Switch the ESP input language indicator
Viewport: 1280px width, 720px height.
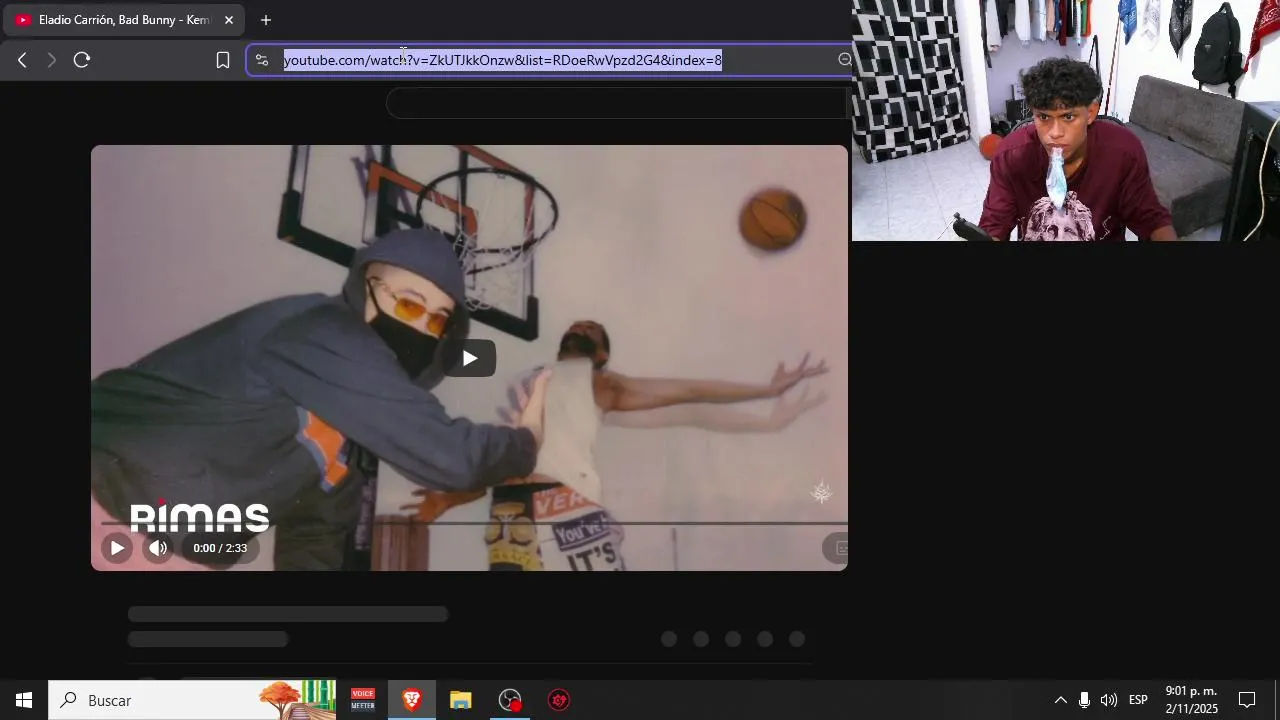(x=1138, y=700)
